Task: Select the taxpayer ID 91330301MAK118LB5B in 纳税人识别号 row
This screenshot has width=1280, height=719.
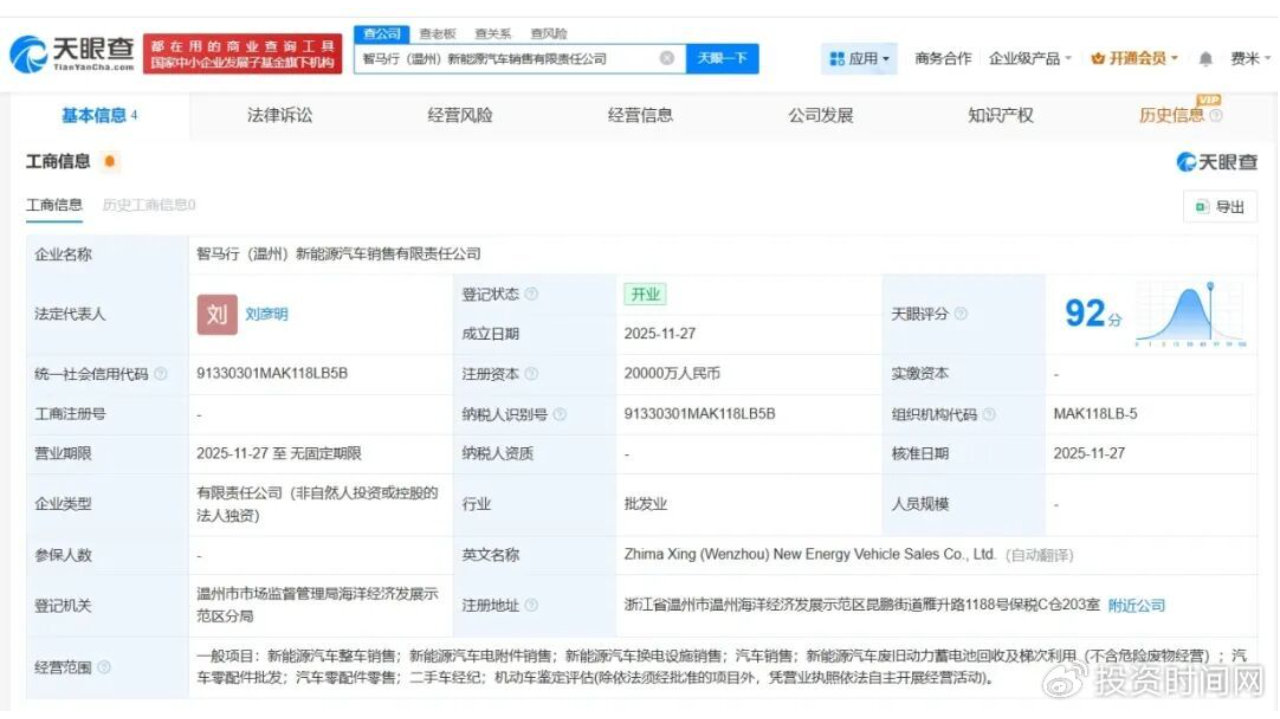Action: pyautogui.click(x=700, y=413)
